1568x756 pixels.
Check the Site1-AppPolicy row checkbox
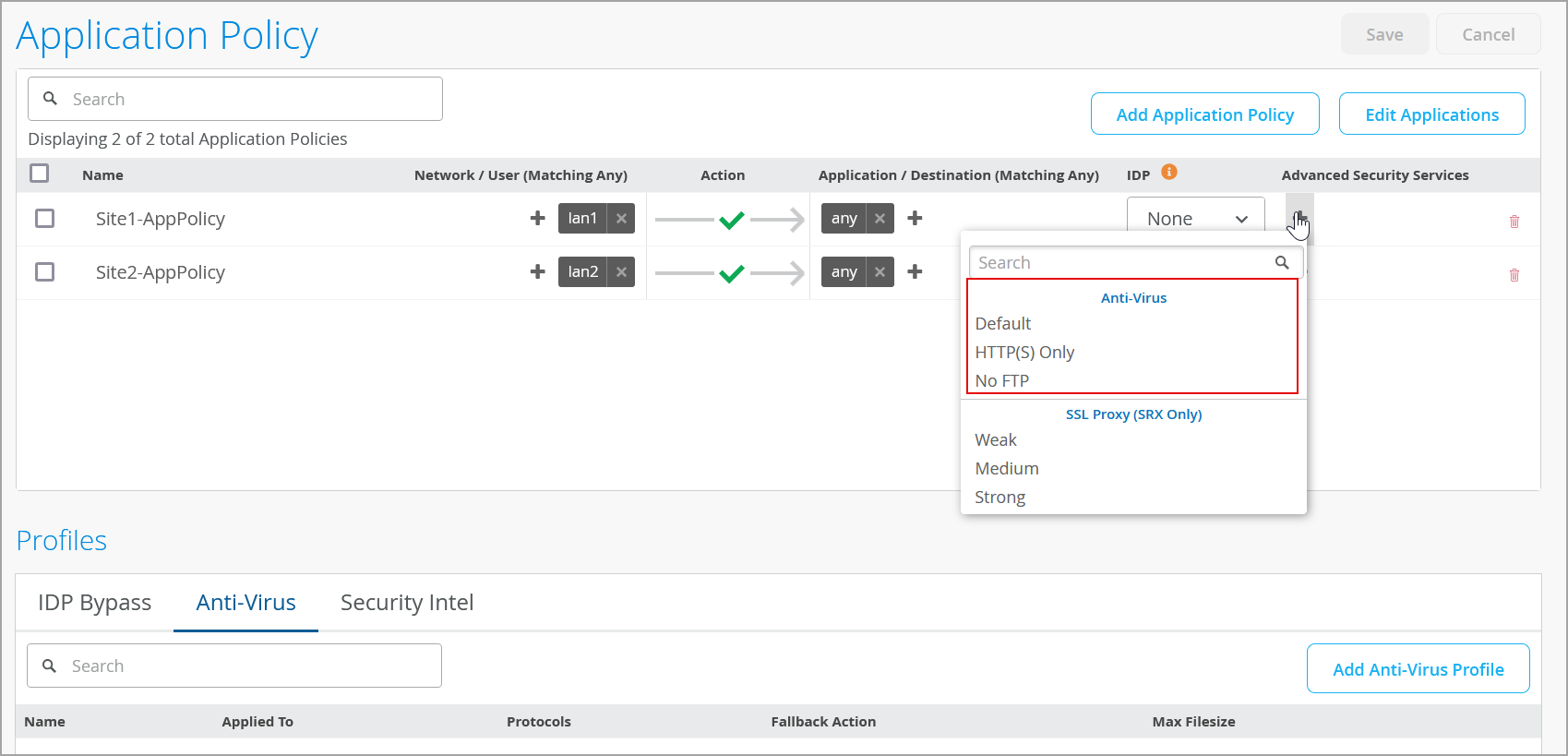[x=44, y=219]
